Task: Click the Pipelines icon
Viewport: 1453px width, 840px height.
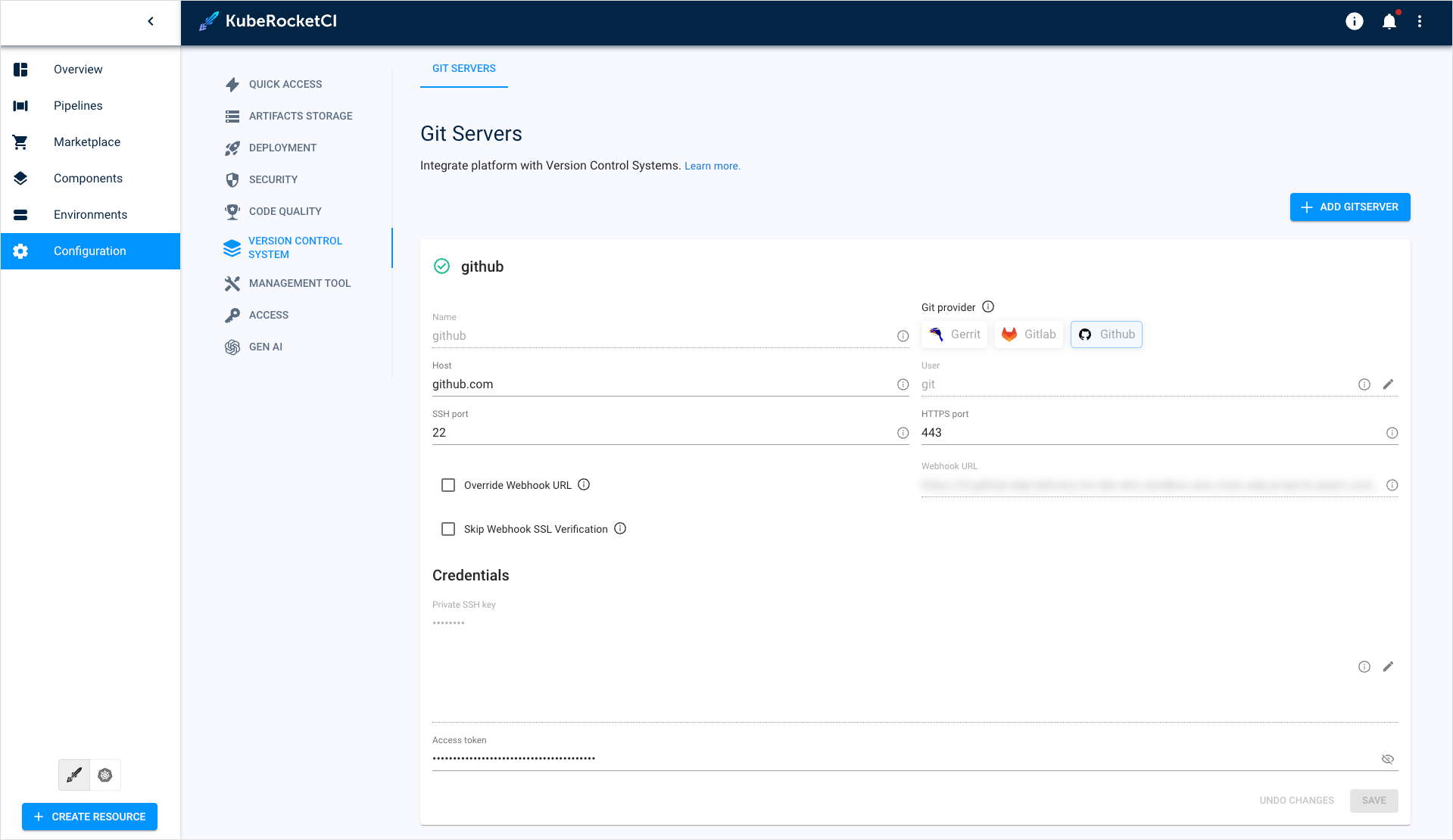Action: pos(20,106)
